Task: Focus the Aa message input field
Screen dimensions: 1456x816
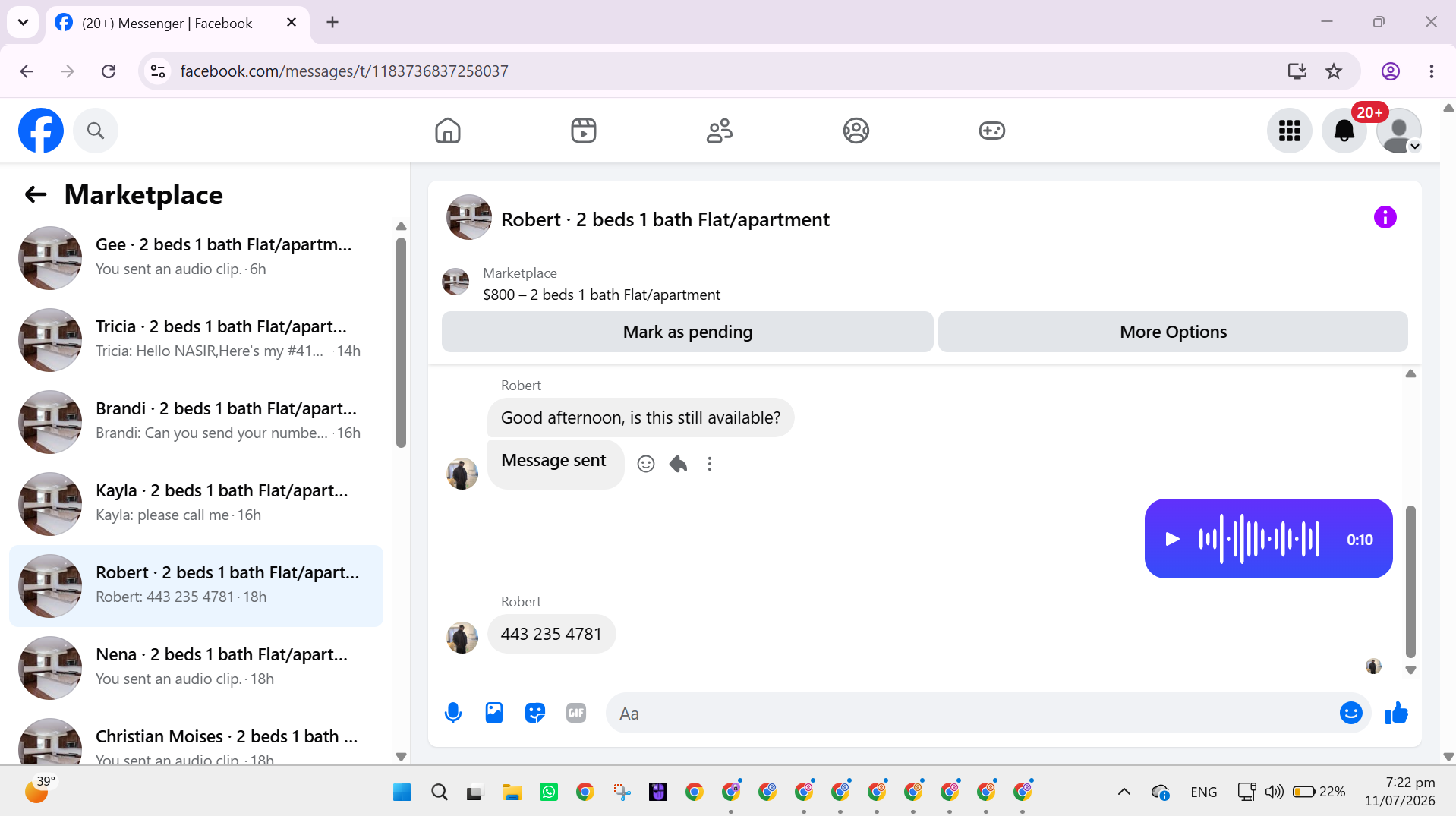Action: tap(972, 713)
